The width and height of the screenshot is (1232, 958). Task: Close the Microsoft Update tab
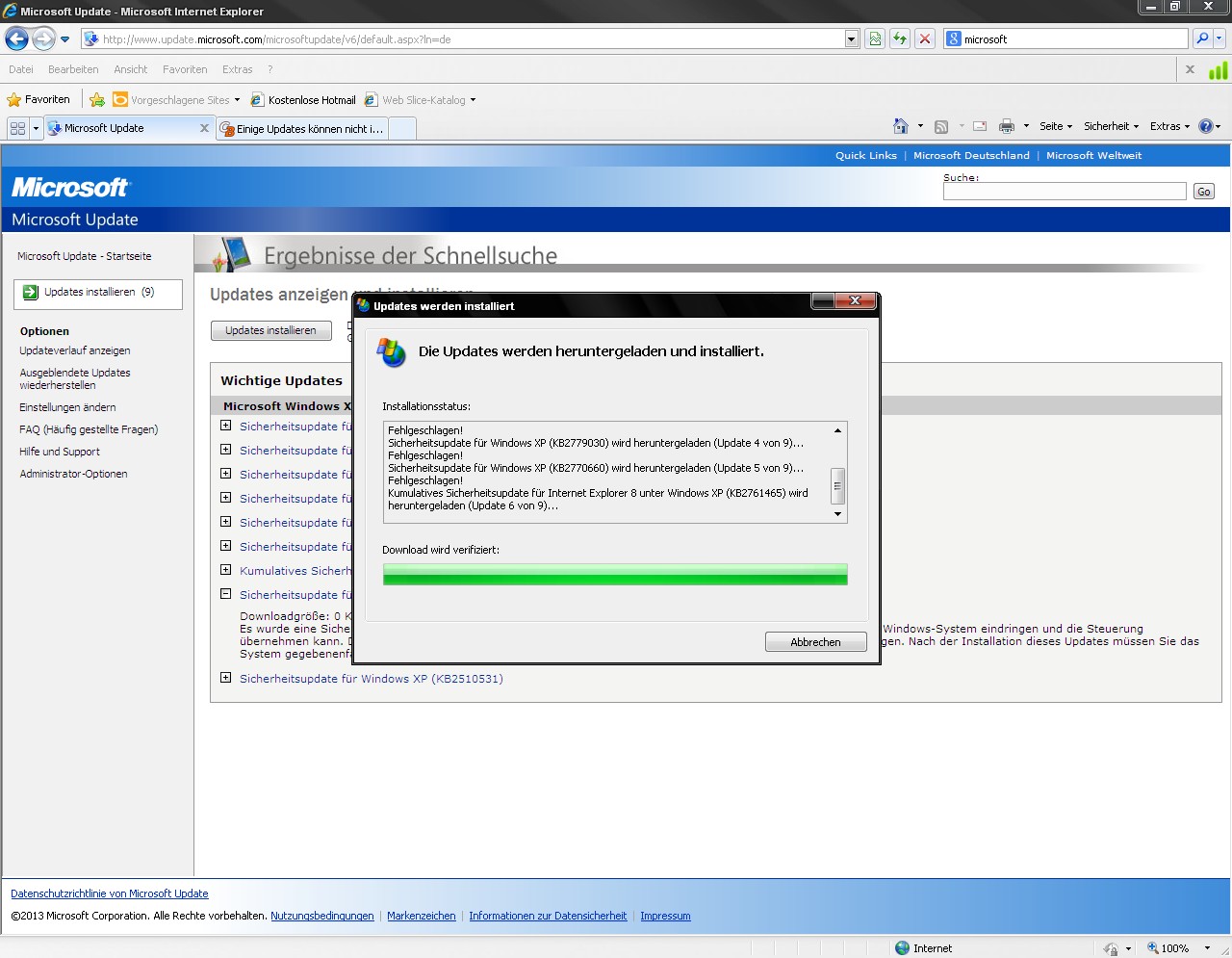click(x=204, y=128)
